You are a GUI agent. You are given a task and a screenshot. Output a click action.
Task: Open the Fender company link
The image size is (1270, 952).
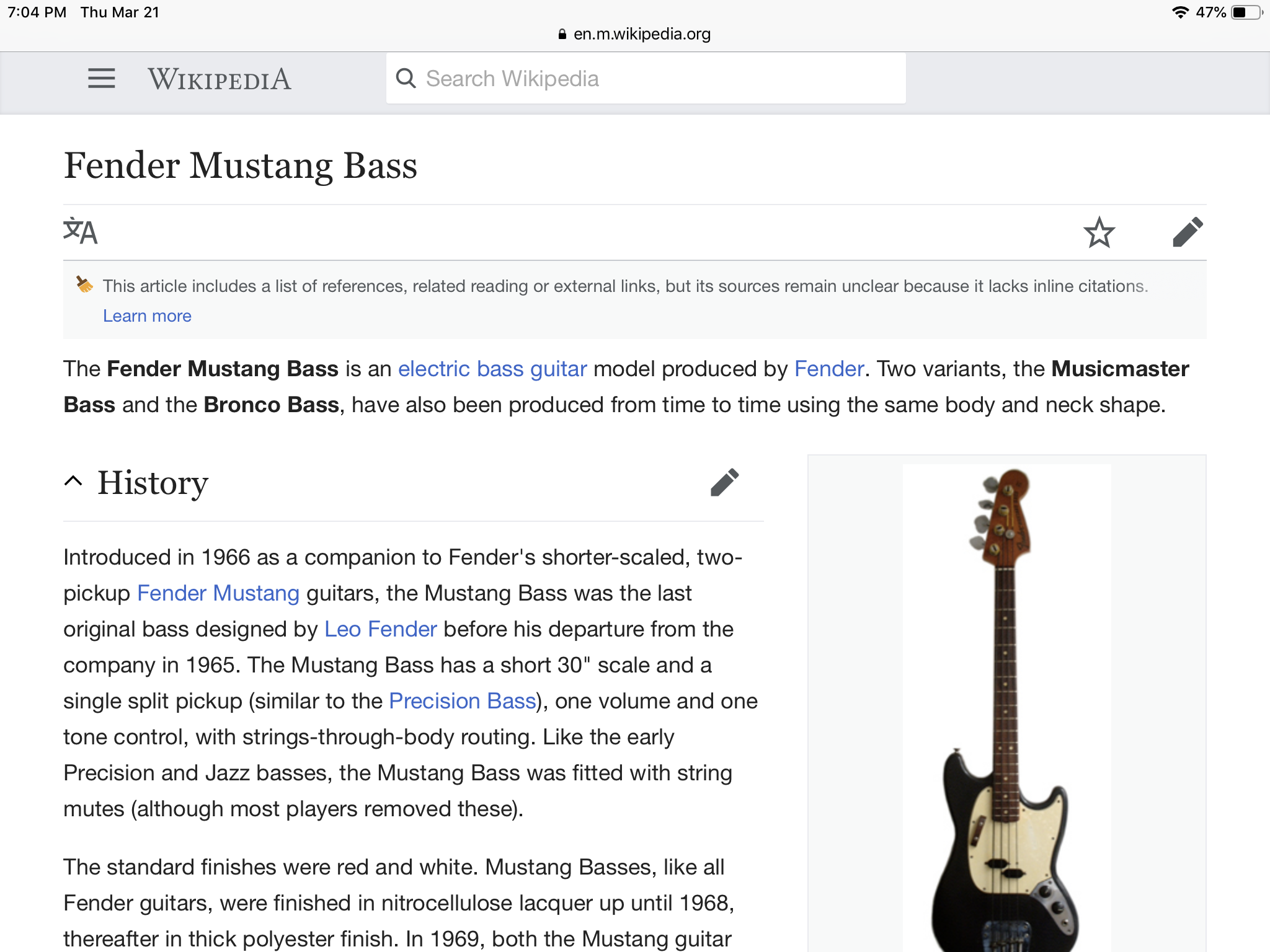829,369
